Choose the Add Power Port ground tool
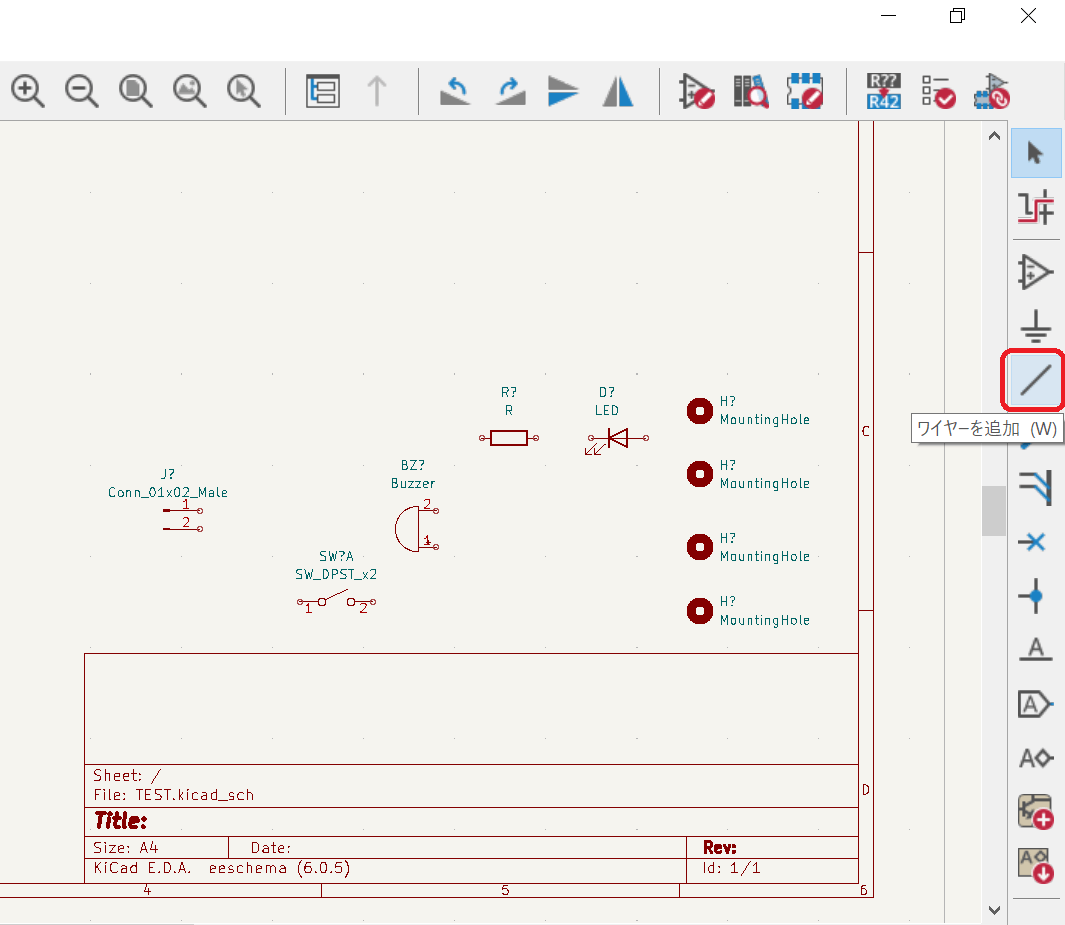Image resolution: width=1065 pixels, height=925 pixels. [x=1036, y=326]
